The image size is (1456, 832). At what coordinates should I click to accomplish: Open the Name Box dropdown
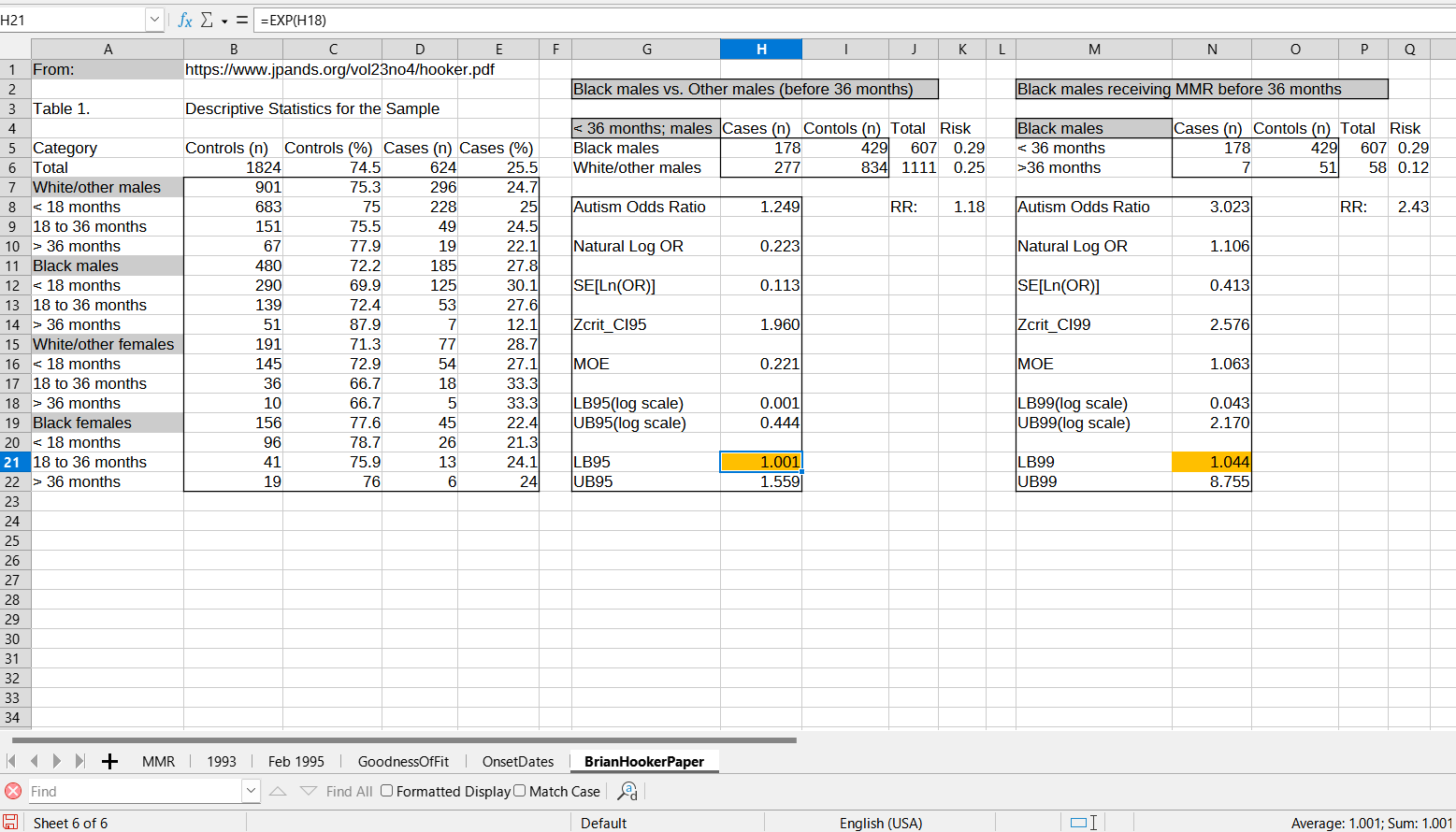tap(154, 20)
